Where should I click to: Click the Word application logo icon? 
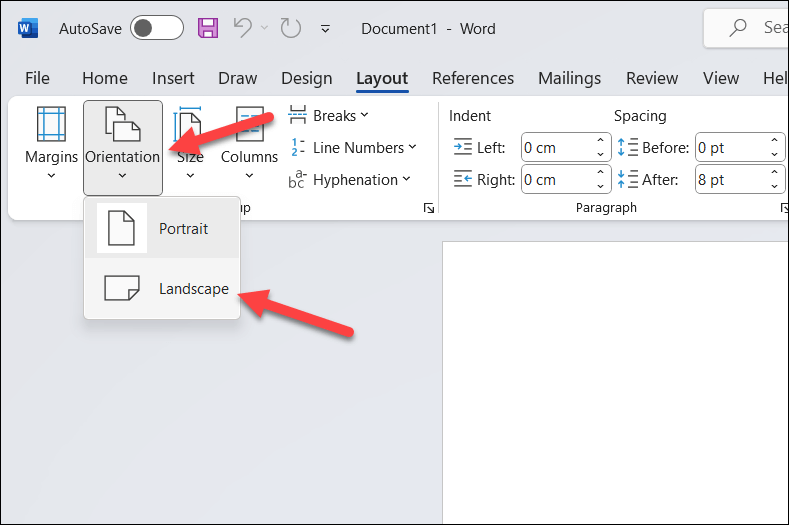(x=28, y=28)
